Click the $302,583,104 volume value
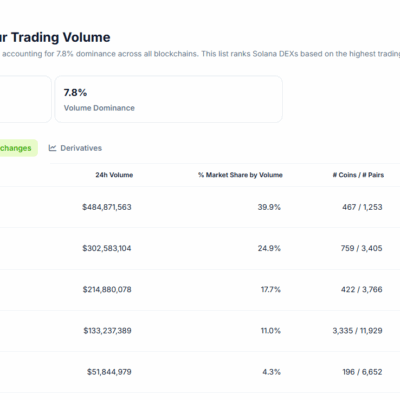The height and width of the screenshot is (400, 400). pyautogui.click(x=107, y=248)
